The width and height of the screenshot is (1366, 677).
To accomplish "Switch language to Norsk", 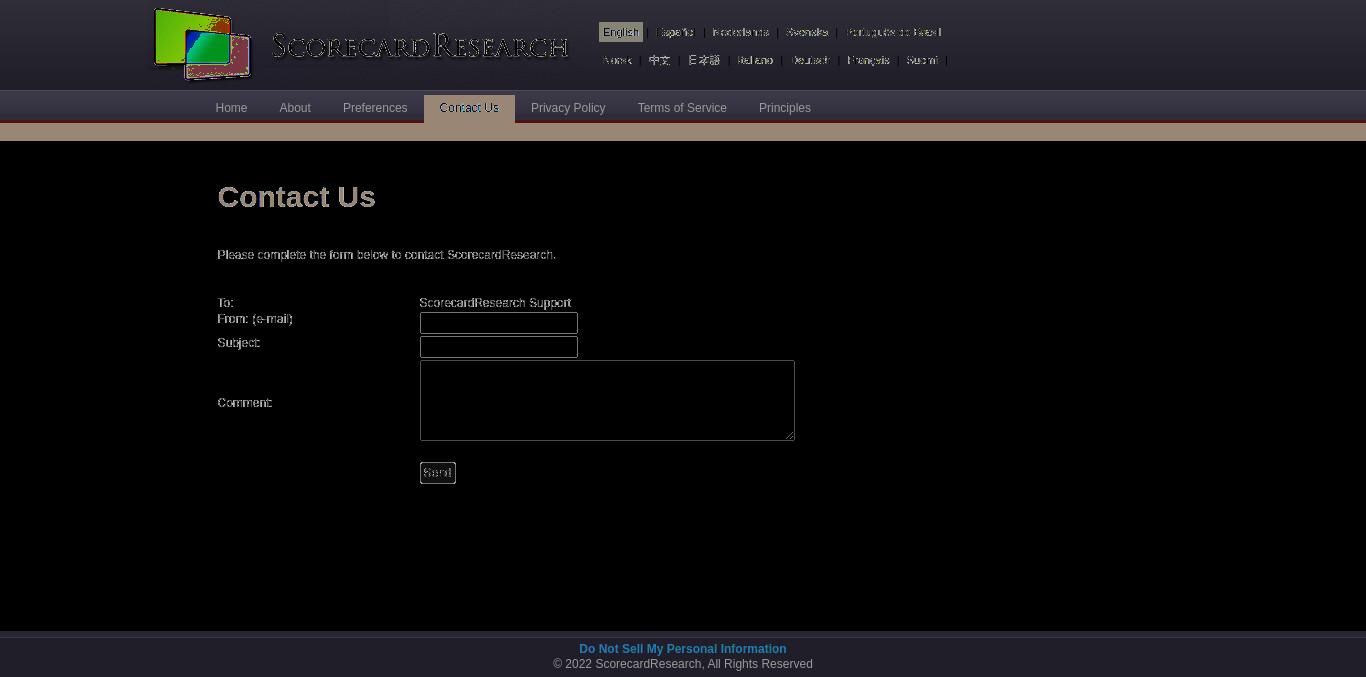I will (617, 60).
